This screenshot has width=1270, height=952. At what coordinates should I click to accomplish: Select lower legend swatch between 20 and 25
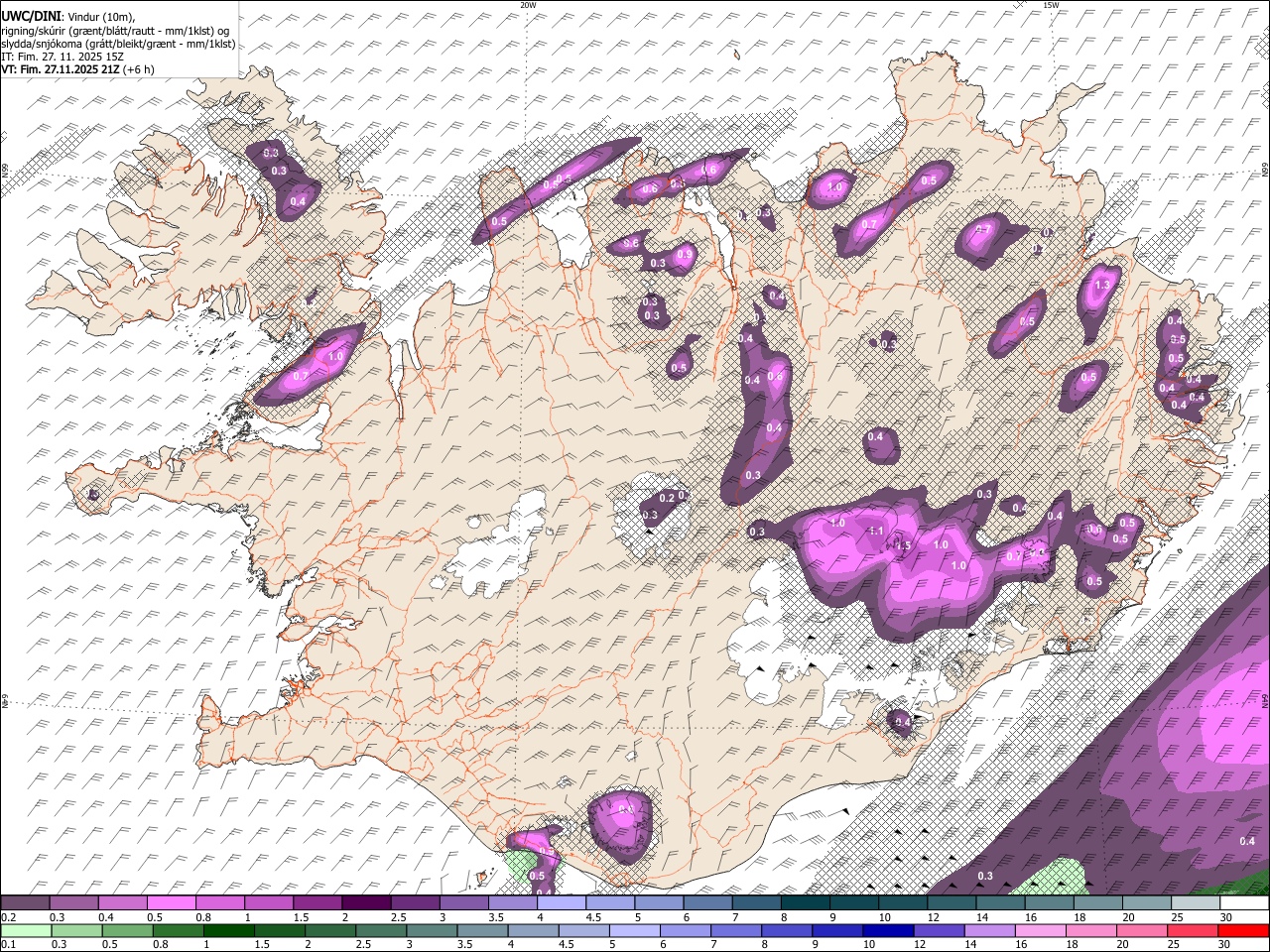pos(1143,930)
